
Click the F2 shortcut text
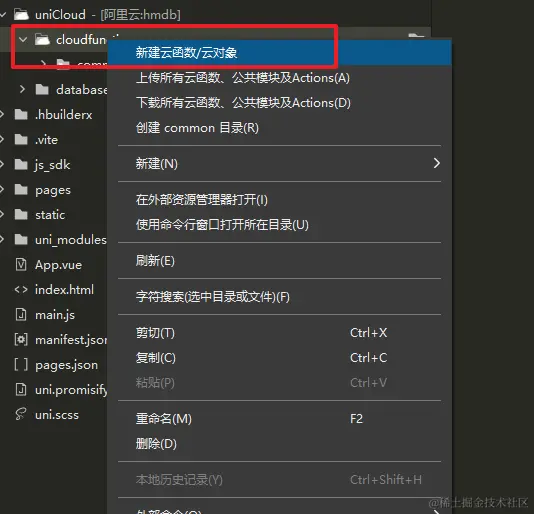[356, 419]
